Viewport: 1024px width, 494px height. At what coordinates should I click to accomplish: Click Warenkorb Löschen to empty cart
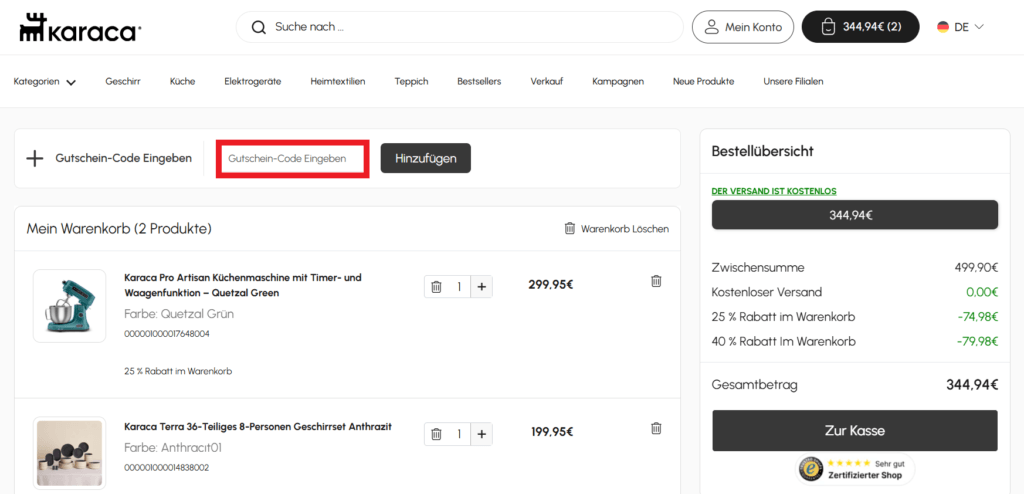616,229
